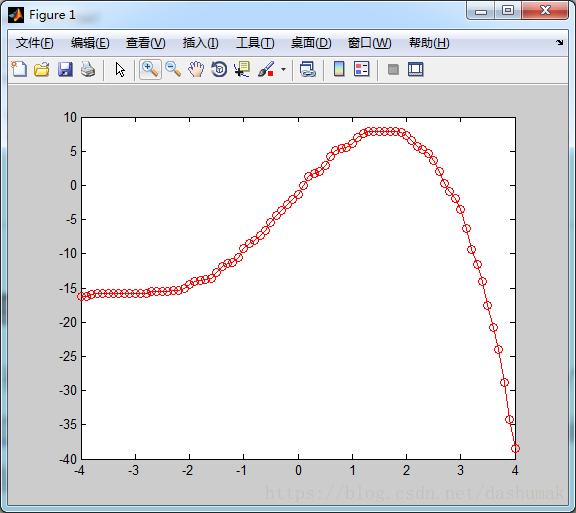Insert Legend via toolbar icon

[361, 69]
